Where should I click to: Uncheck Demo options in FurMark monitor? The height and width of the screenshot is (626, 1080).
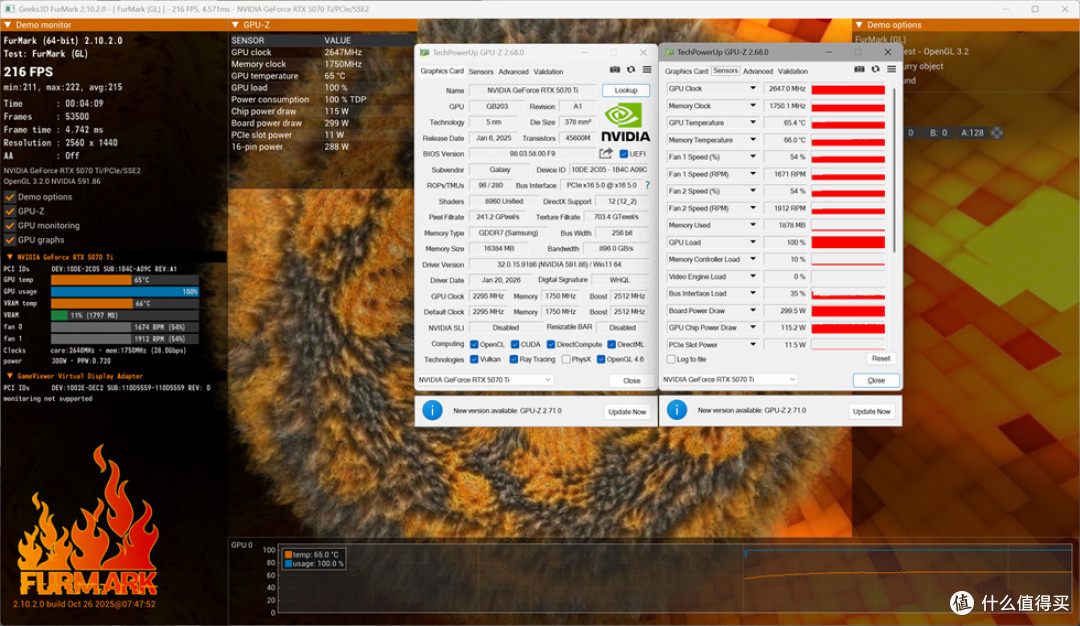click(10, 197)
